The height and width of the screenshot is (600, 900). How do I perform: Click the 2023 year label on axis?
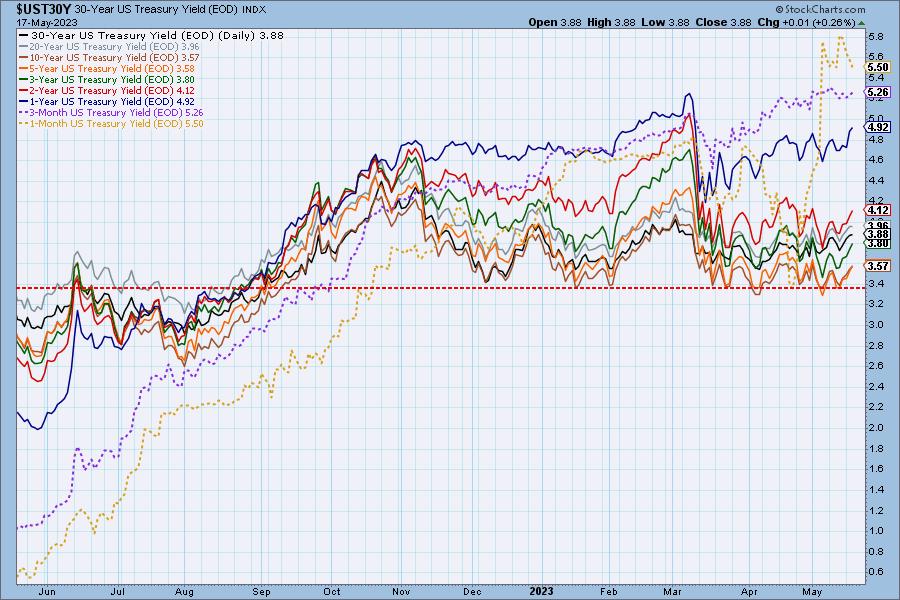[x=541, y=591]
